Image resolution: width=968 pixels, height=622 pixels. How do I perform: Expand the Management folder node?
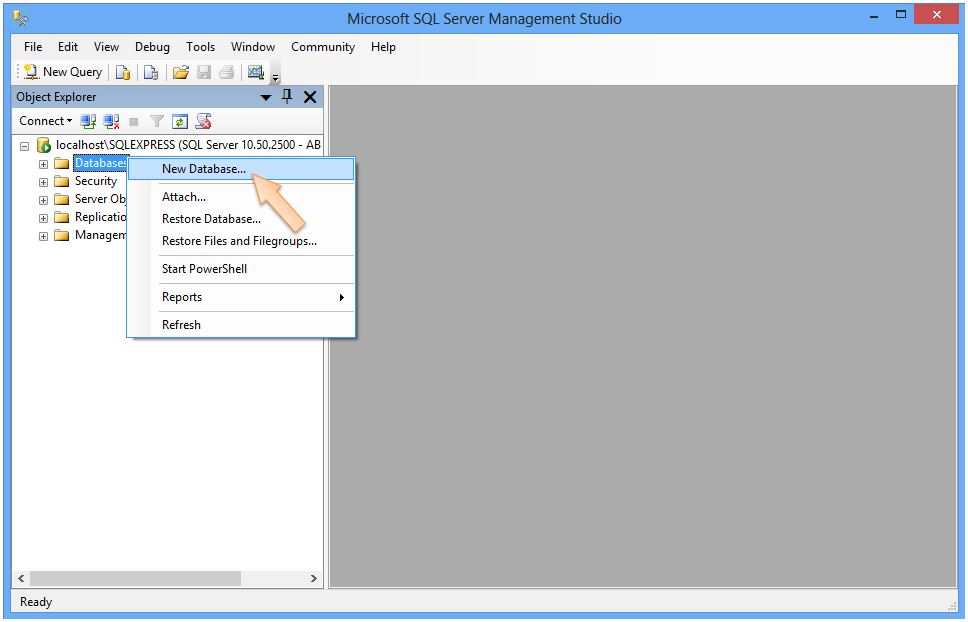pyautogui.click(x=43, y=236)
